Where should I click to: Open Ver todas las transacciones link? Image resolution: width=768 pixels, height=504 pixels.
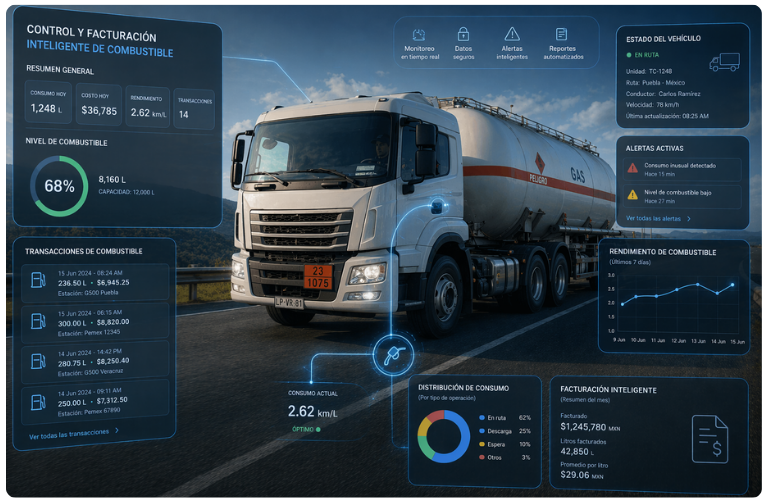pyautogui.click(x=70, y=432)
